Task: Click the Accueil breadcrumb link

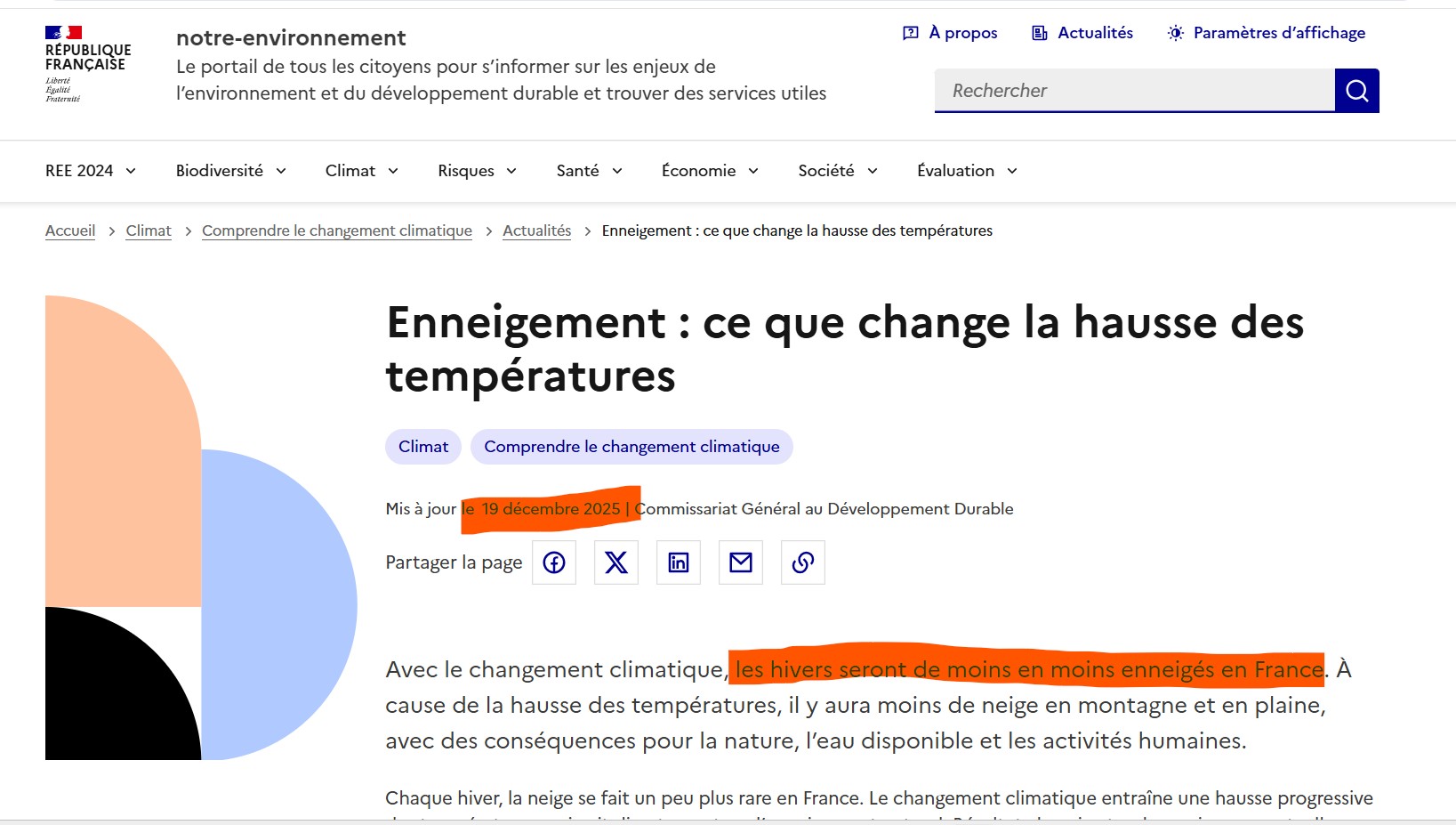Action: coord(70,231)
